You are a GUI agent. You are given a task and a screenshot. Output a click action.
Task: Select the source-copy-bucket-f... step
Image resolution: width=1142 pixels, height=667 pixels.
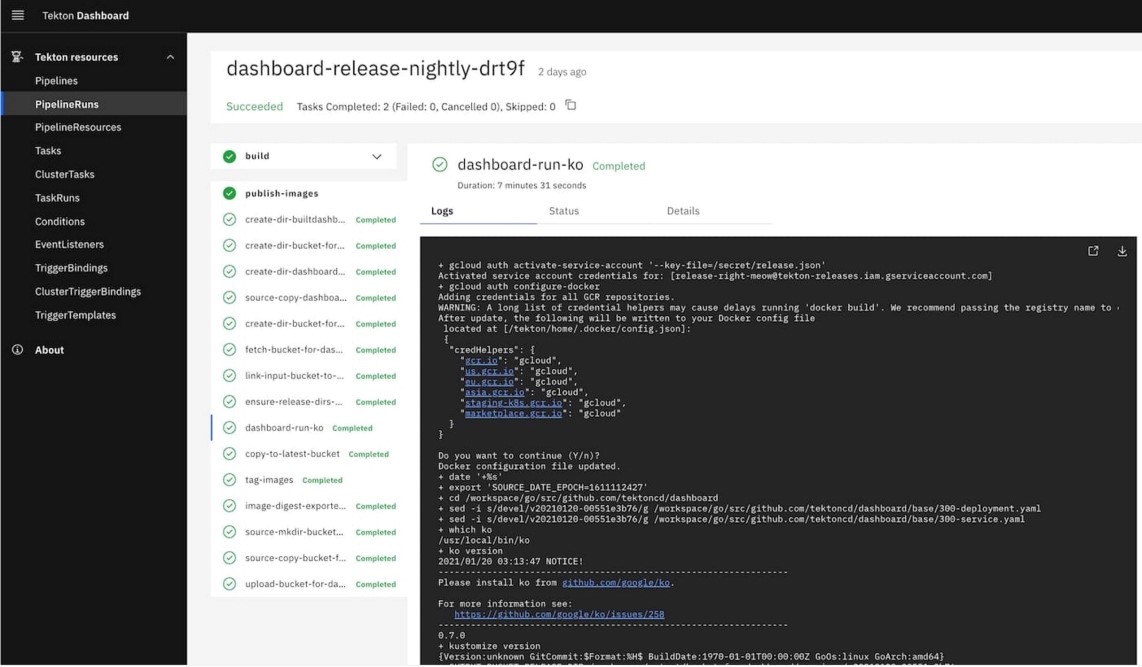click(x=309, y=559)
